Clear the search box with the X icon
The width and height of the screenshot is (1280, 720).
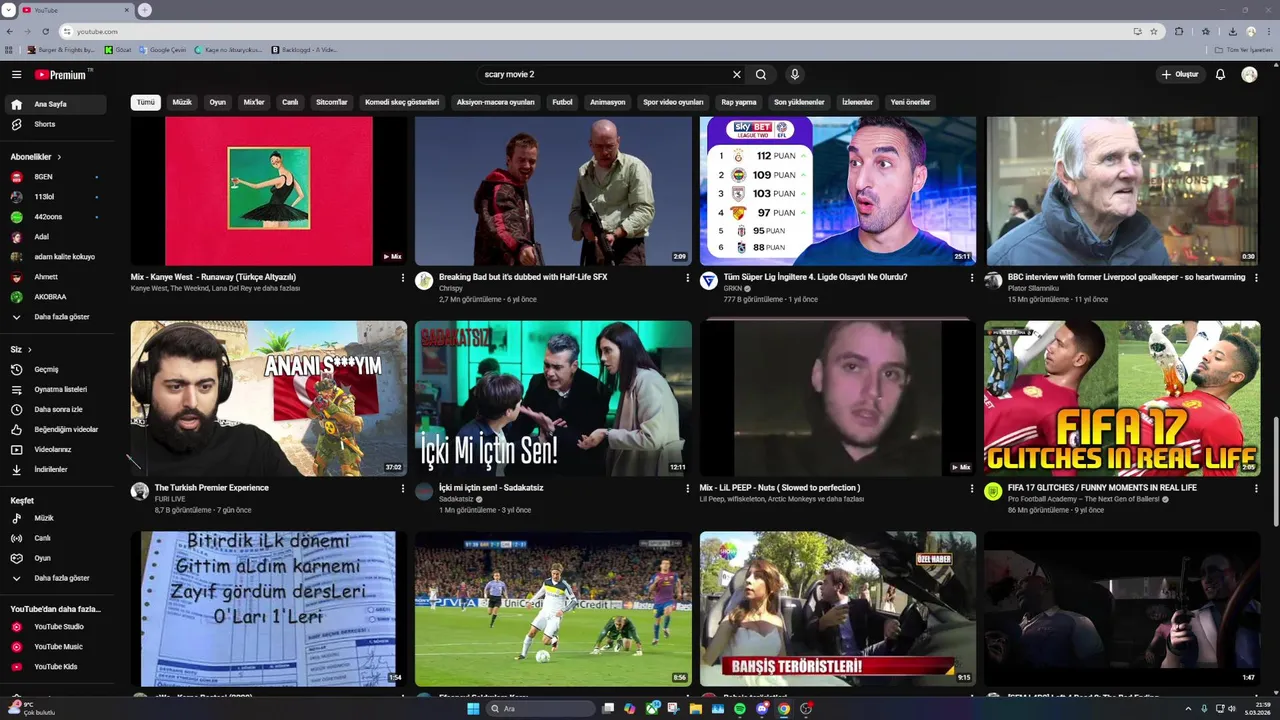pyautogui.click(x=737, y=75)
